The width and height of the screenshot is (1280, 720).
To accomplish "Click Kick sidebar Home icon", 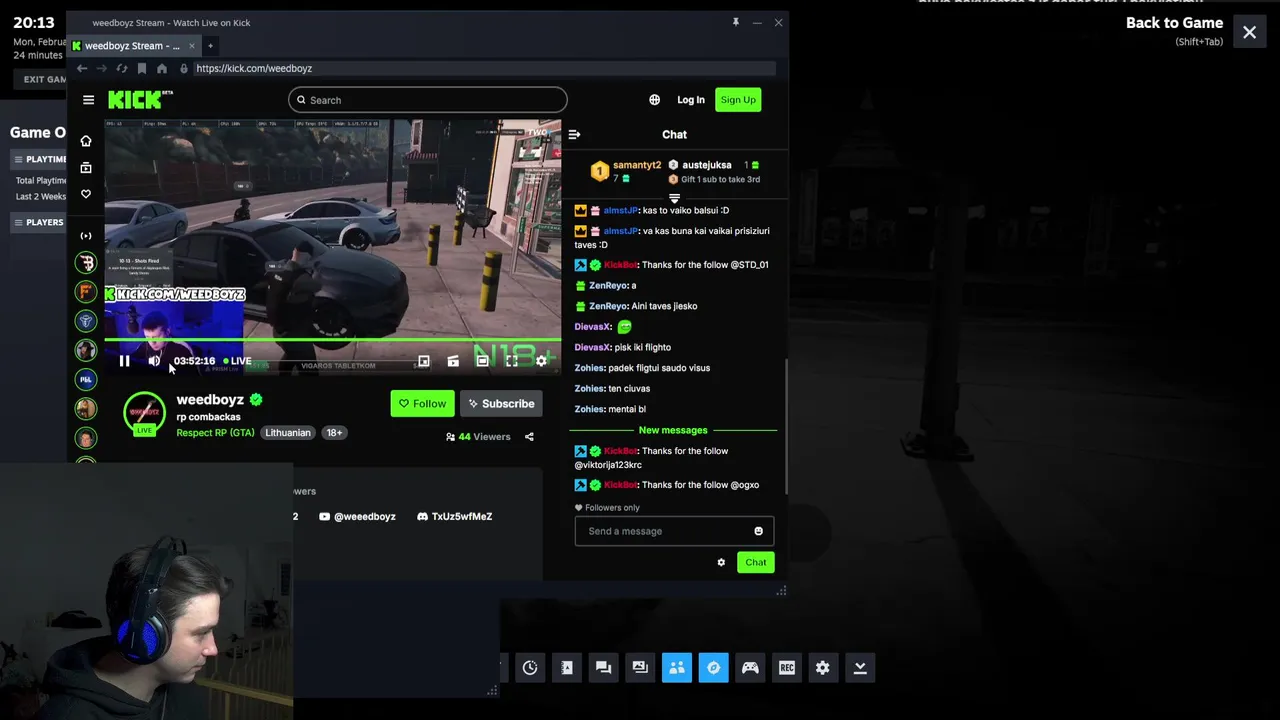I will [x=86, y=141].
